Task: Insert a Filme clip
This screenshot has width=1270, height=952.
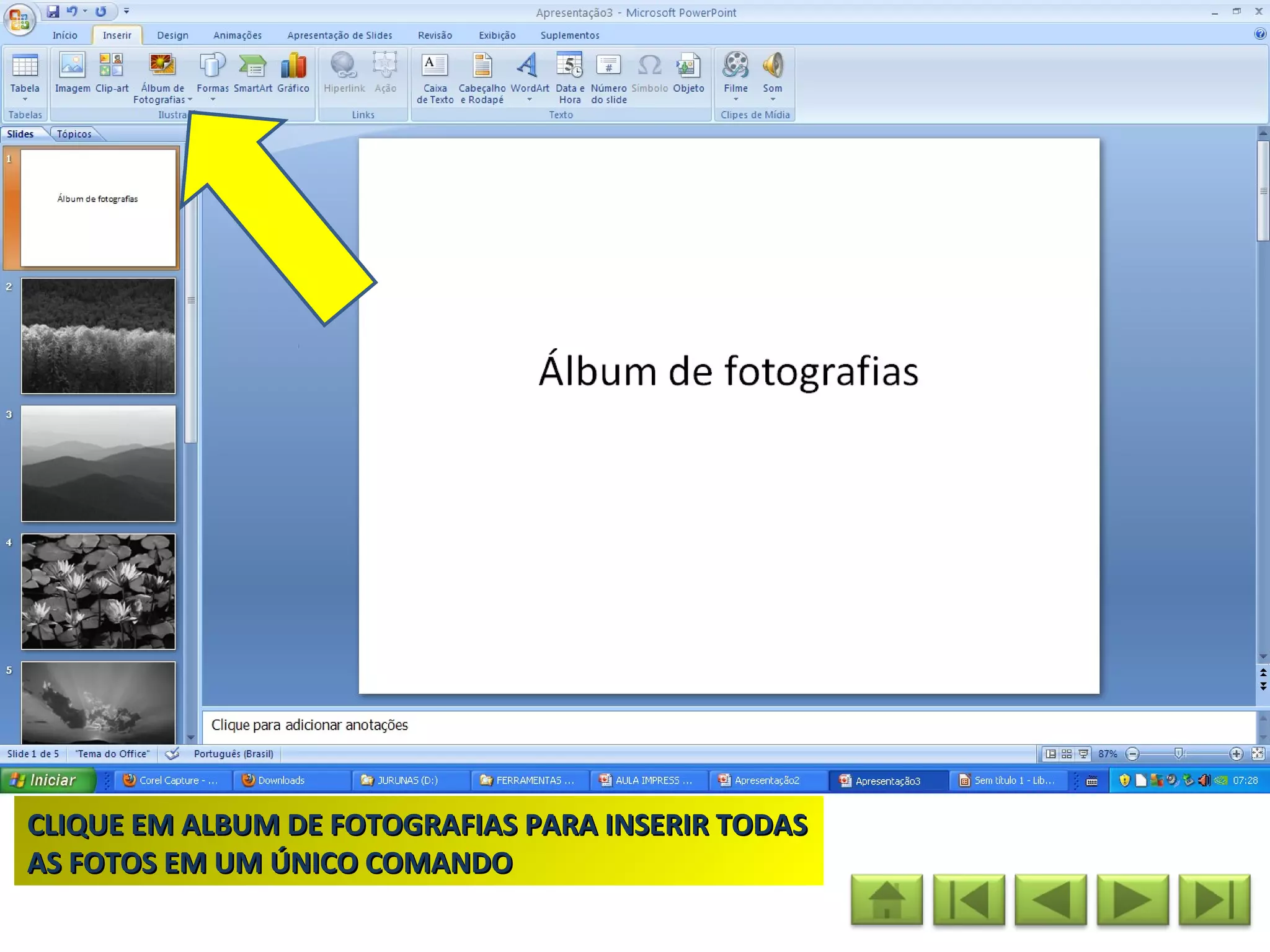Action: tap(735, 77)
